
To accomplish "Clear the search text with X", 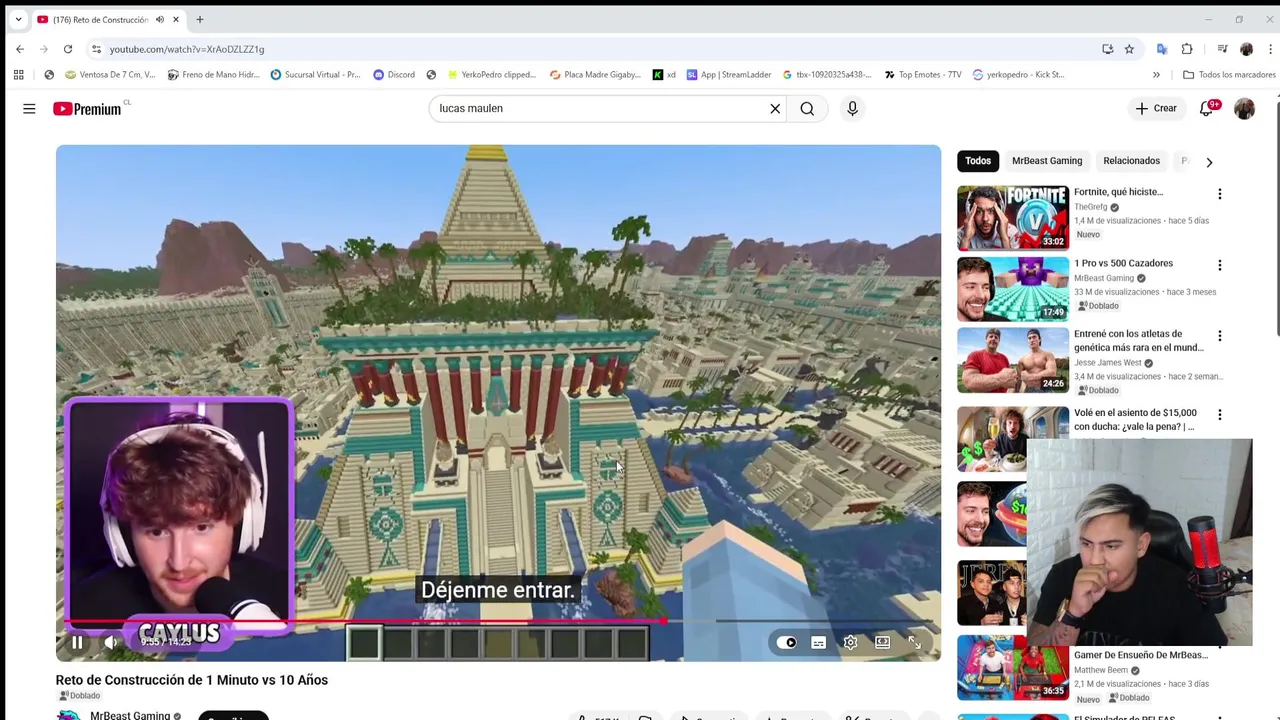I will (x=775, y=108).
